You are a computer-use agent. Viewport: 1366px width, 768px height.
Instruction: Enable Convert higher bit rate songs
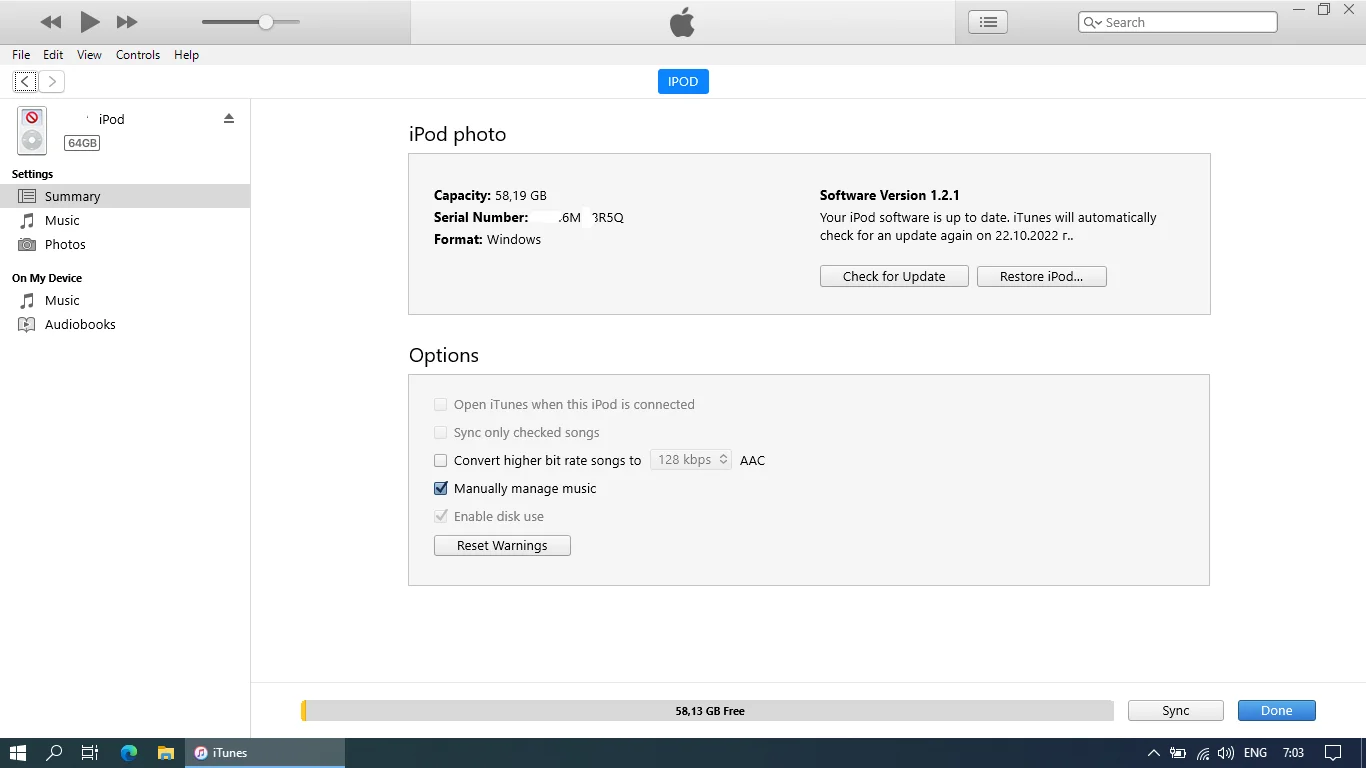(441, 461)
